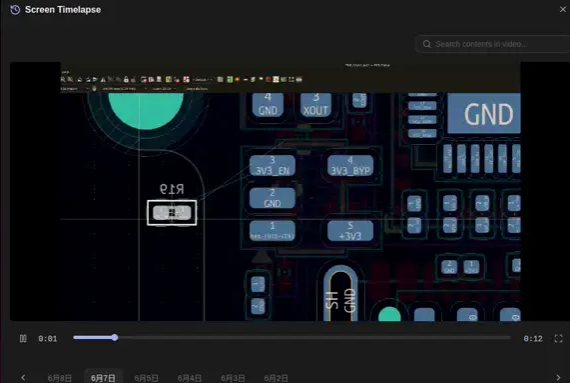The image size is (570, 383).
Task: Select the 6月8日 date tab
Action: click(x=60, y=378)
